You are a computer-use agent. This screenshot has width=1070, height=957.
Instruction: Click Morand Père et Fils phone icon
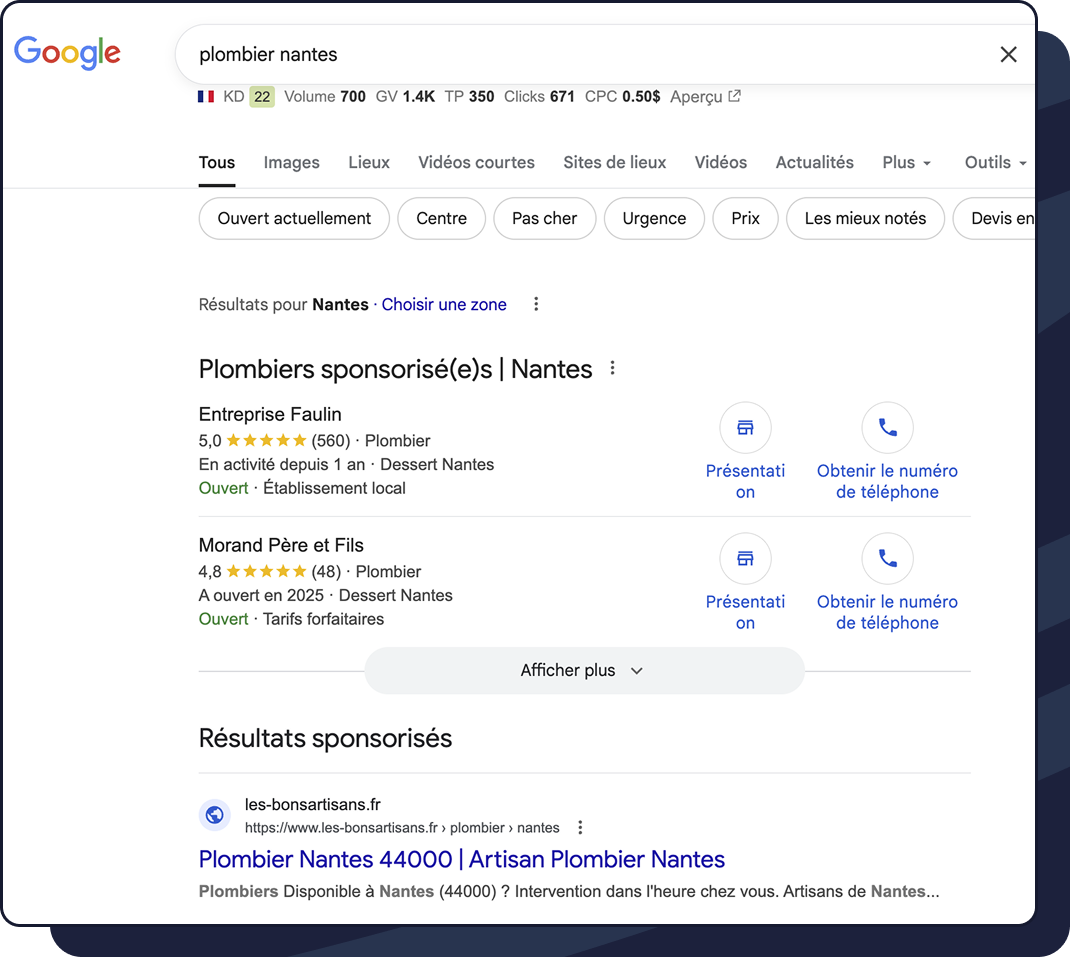(887, 558)
